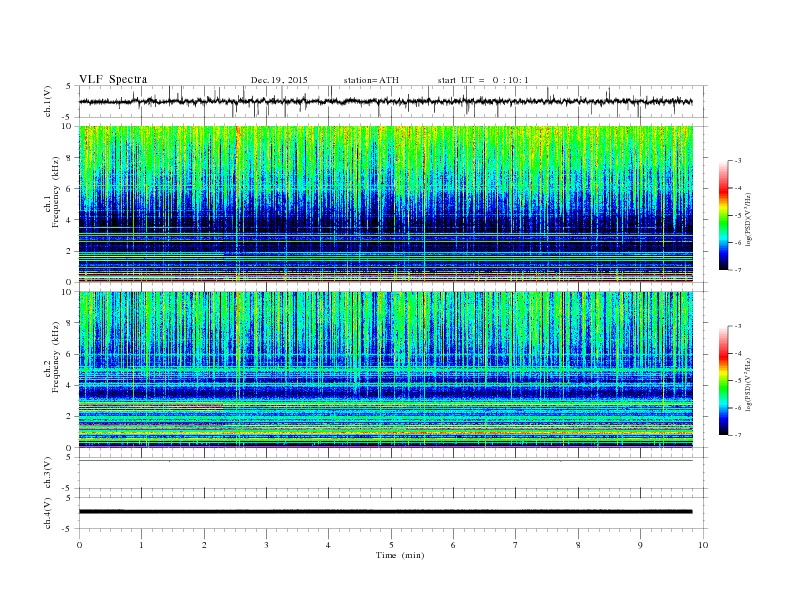Click the "2" kHz tick on ch.2 spectrogram
This screenshot has height=612, width=792.
pos(69,417)
